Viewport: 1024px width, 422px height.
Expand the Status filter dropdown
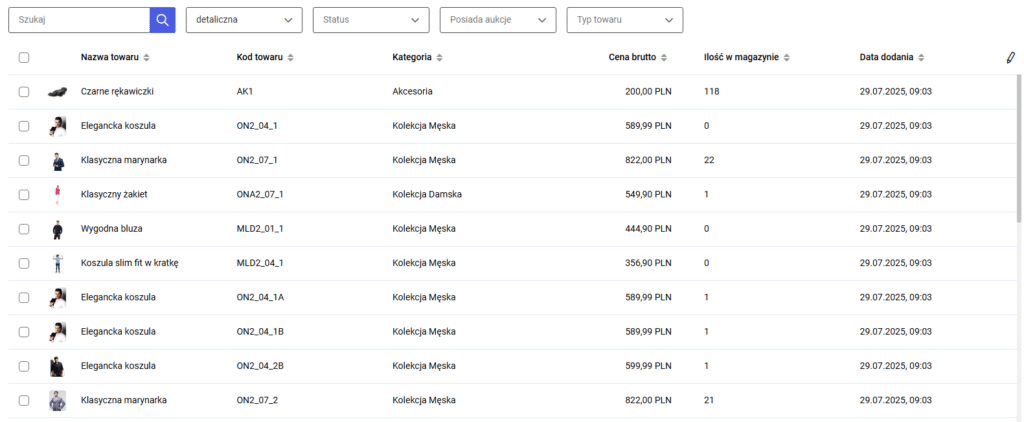[x=371, y=20]
